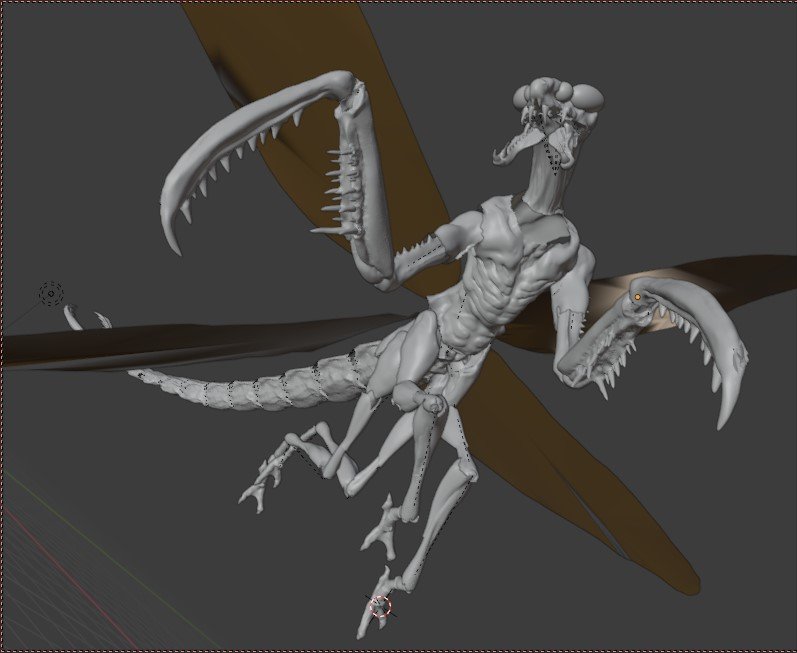Click the 3D cursor near the lowest foot
This screenshot has width=797, height=653.
coord(380,605)
